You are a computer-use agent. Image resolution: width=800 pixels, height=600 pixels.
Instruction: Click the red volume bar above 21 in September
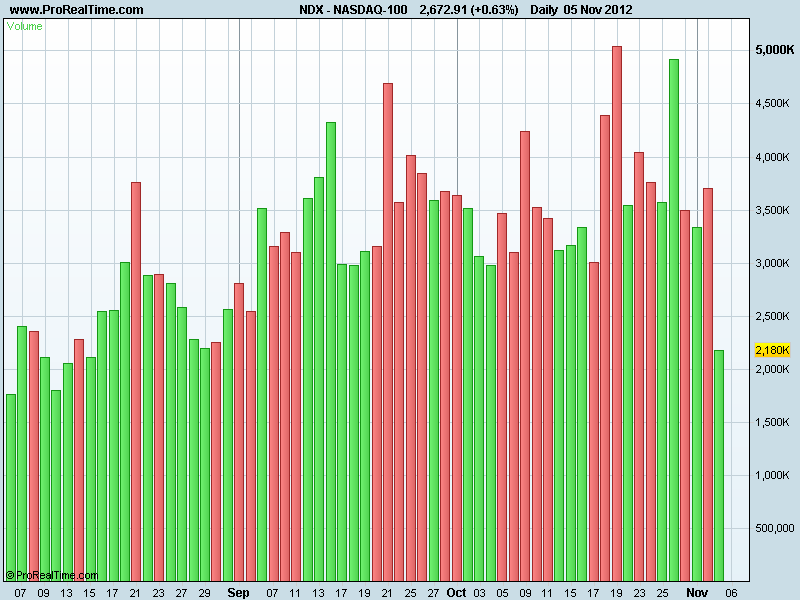(388, 332)
